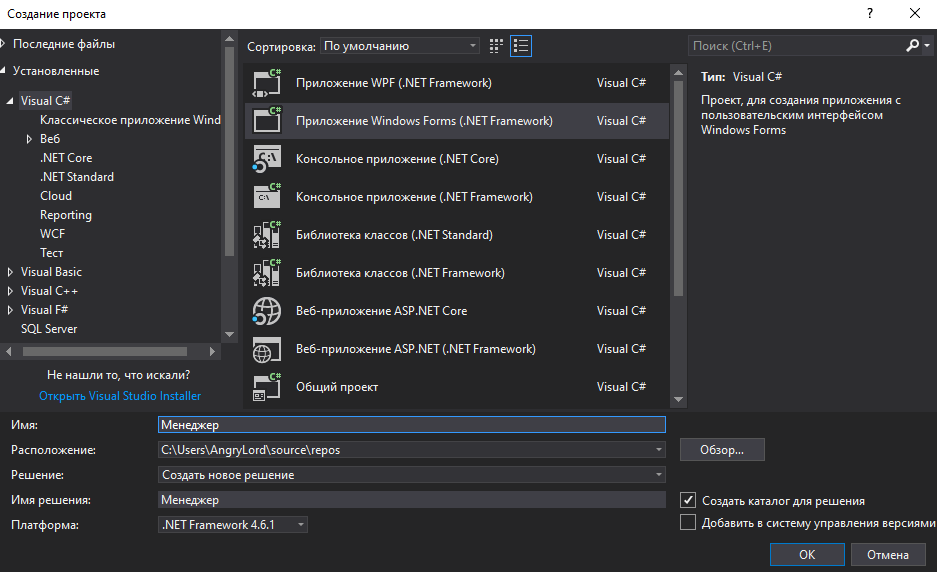Close the Создание проекта dialog

pos(915,13)
